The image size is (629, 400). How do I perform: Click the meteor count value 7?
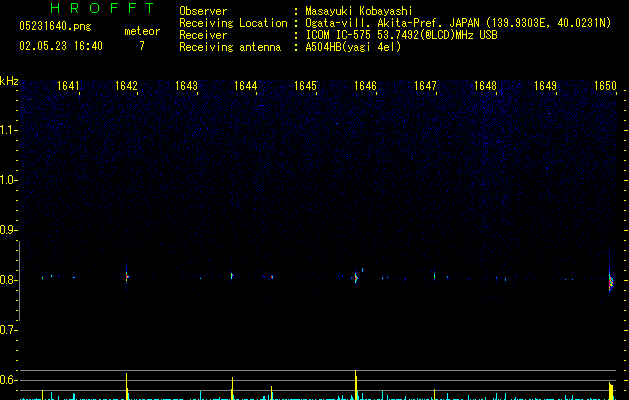coord(142,46)
